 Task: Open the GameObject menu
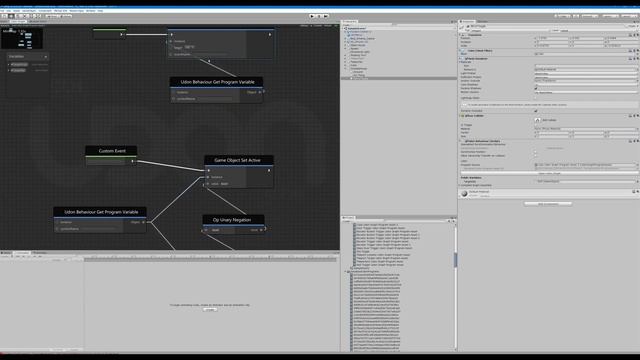coord(29,11)
